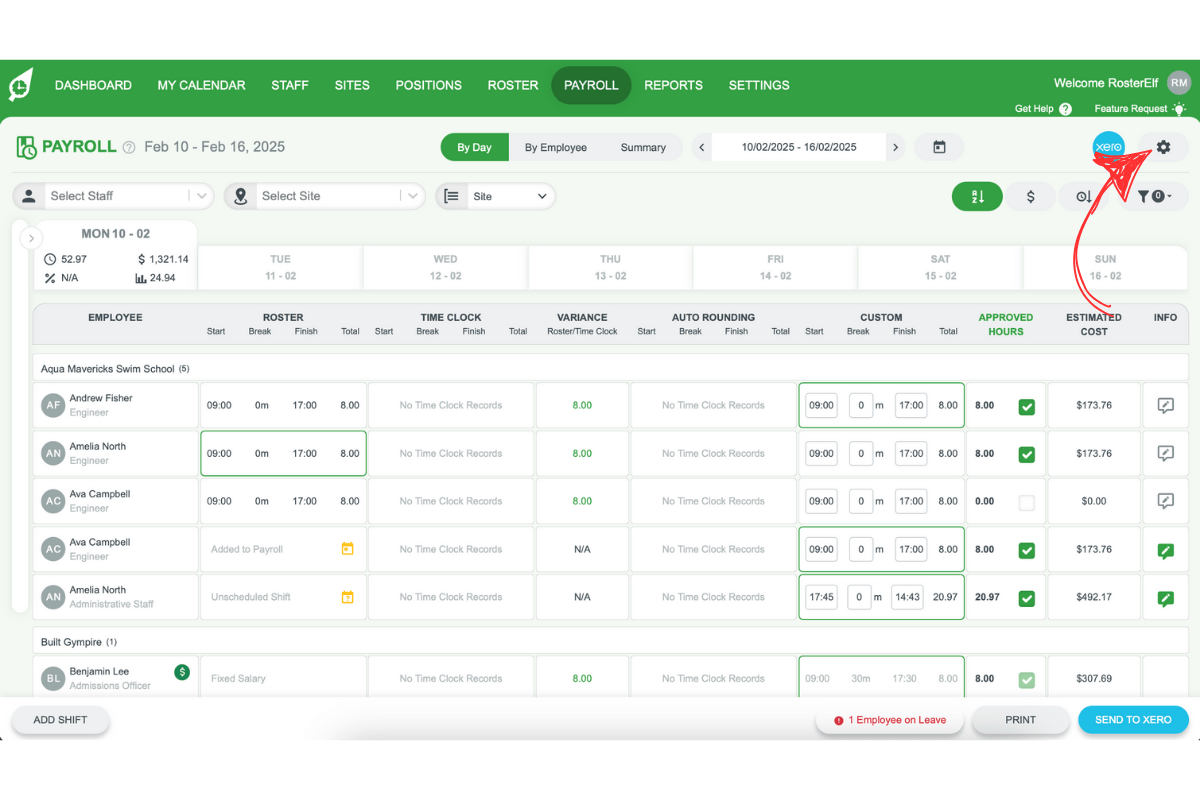Click the Xero integration icon
Screen dimensions: 1200x800
(x=1108, y=147)
